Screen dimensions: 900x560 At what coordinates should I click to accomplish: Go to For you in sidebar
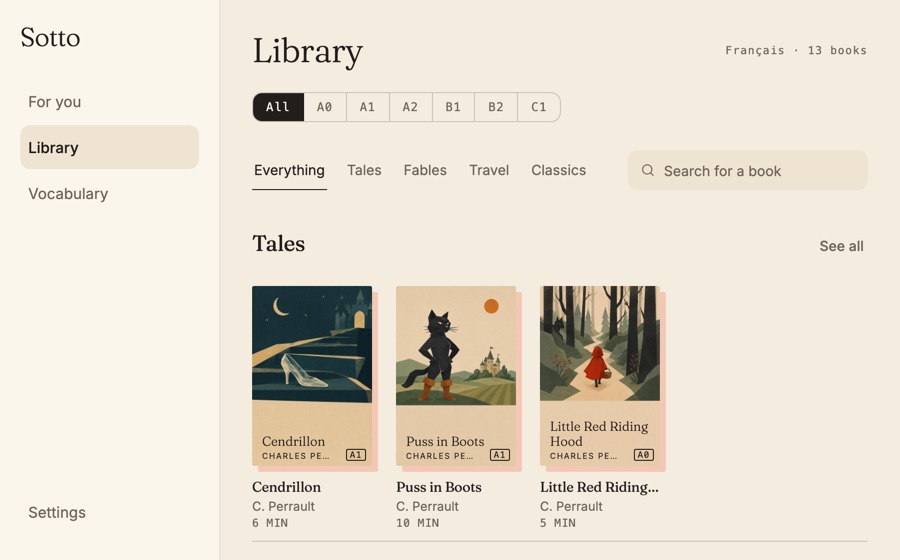coord(110,102)
